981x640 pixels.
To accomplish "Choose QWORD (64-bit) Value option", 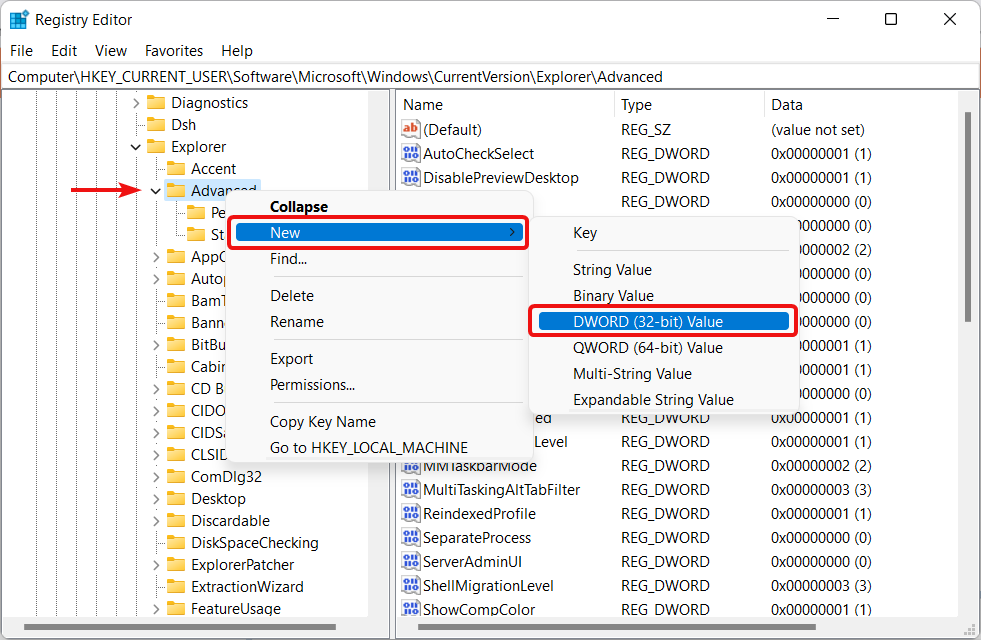I will coord(648,348).
